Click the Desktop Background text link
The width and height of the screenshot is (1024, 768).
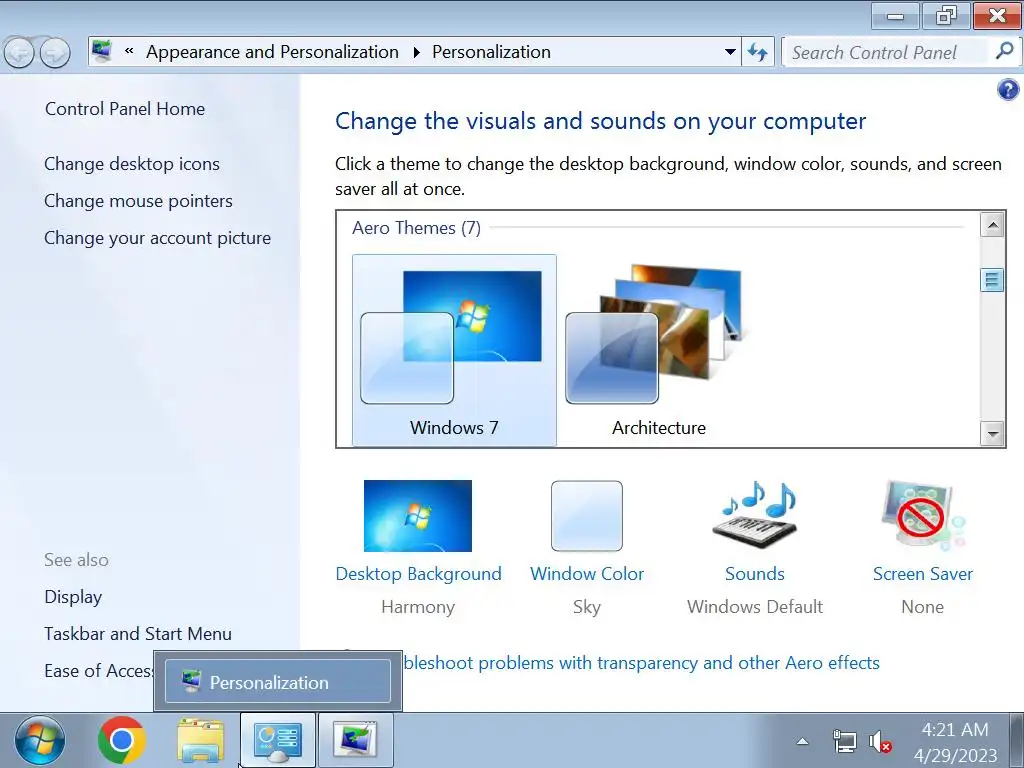419,573
